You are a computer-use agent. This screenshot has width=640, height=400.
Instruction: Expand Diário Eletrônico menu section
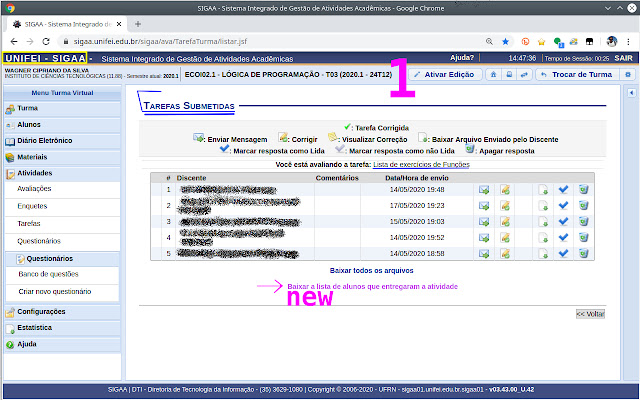pyautogui.click(x=62, y=141)
